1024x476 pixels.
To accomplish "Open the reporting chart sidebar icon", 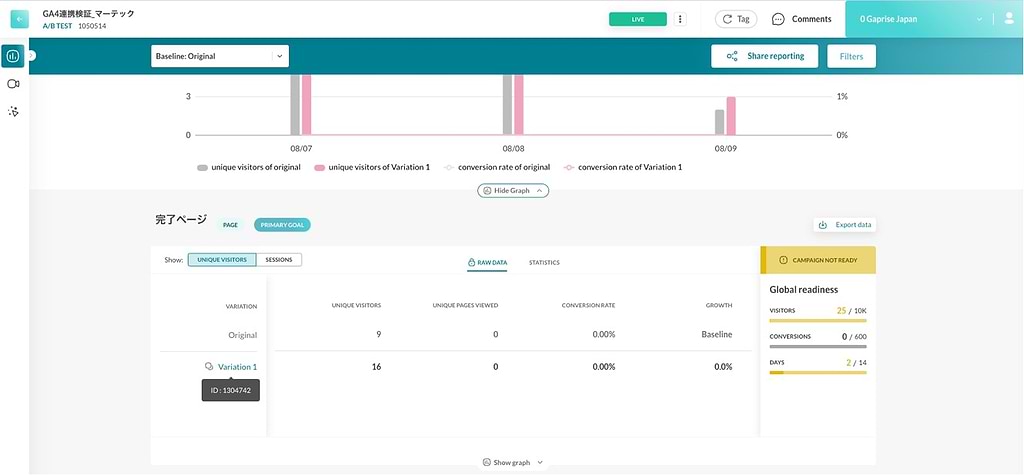I will click(14, 56).
